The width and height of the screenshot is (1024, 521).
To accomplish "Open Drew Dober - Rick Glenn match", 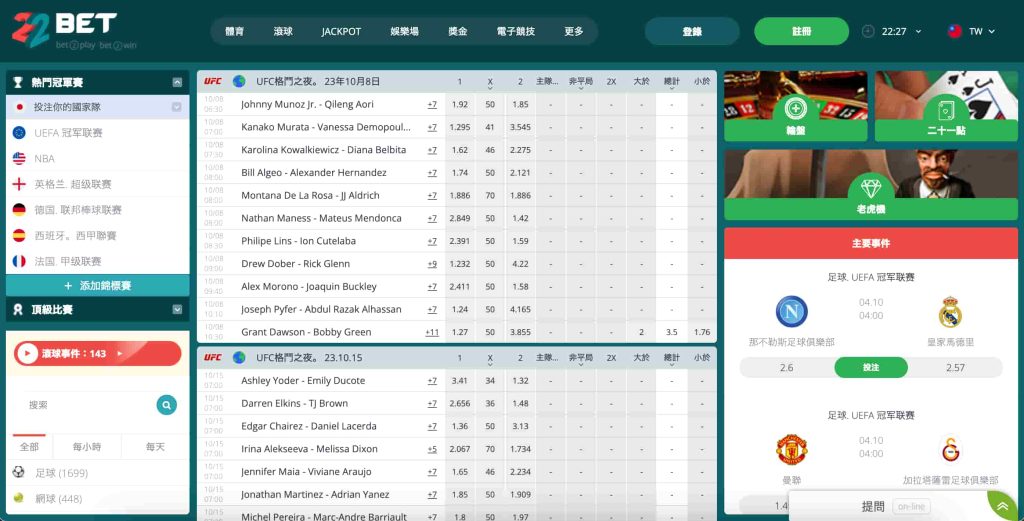I will (x=295, y=264).
